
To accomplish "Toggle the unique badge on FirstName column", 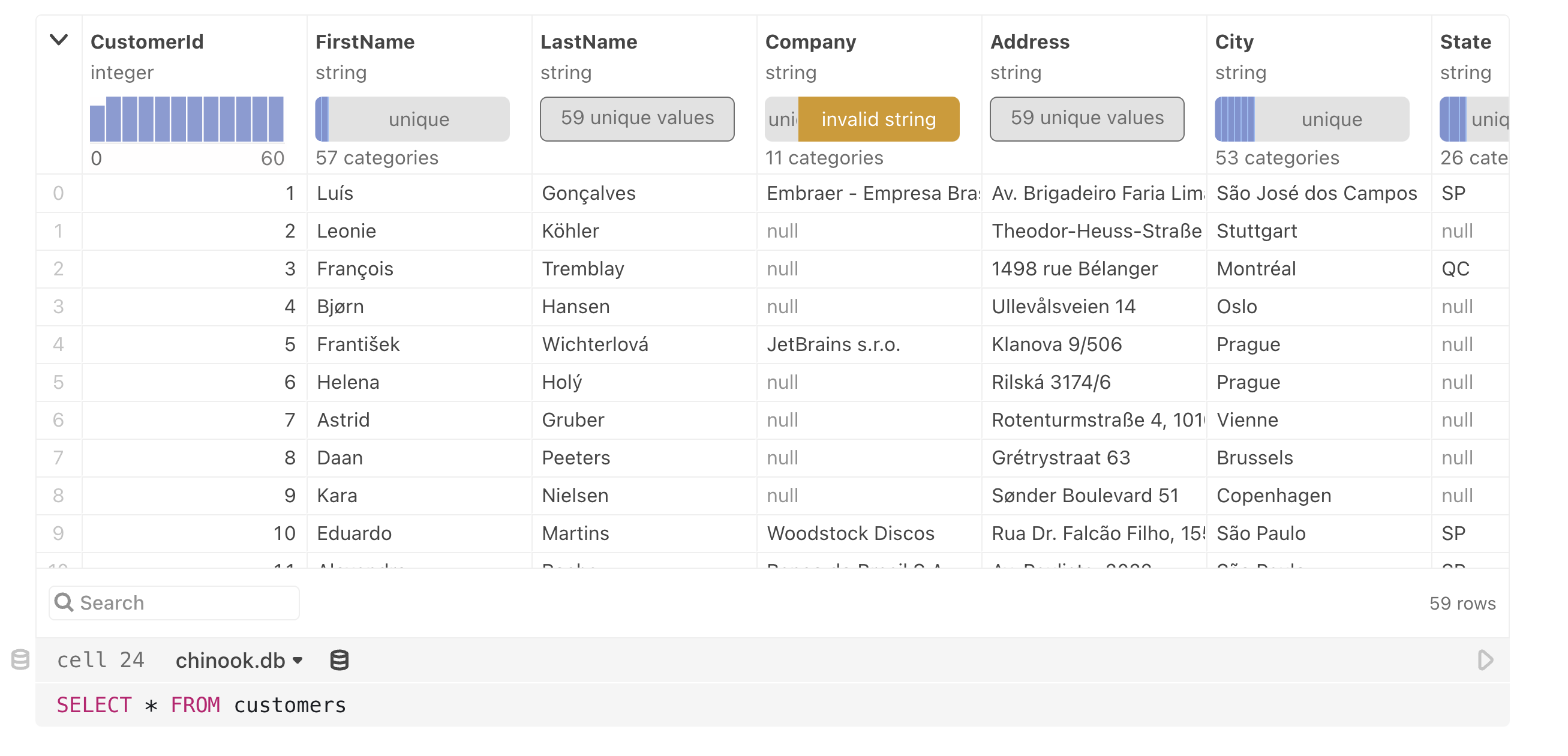I will pyautogui.click(x=411, y=119).
